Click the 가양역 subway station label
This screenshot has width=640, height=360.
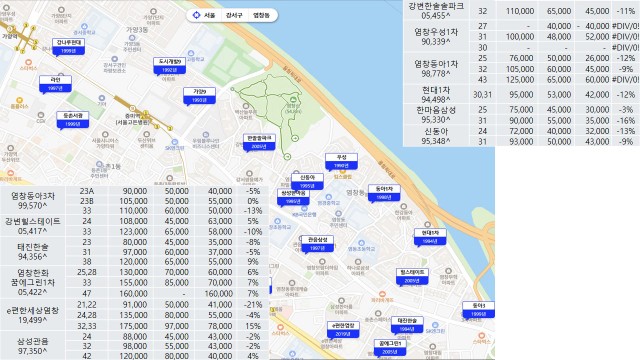coord(9,36)
